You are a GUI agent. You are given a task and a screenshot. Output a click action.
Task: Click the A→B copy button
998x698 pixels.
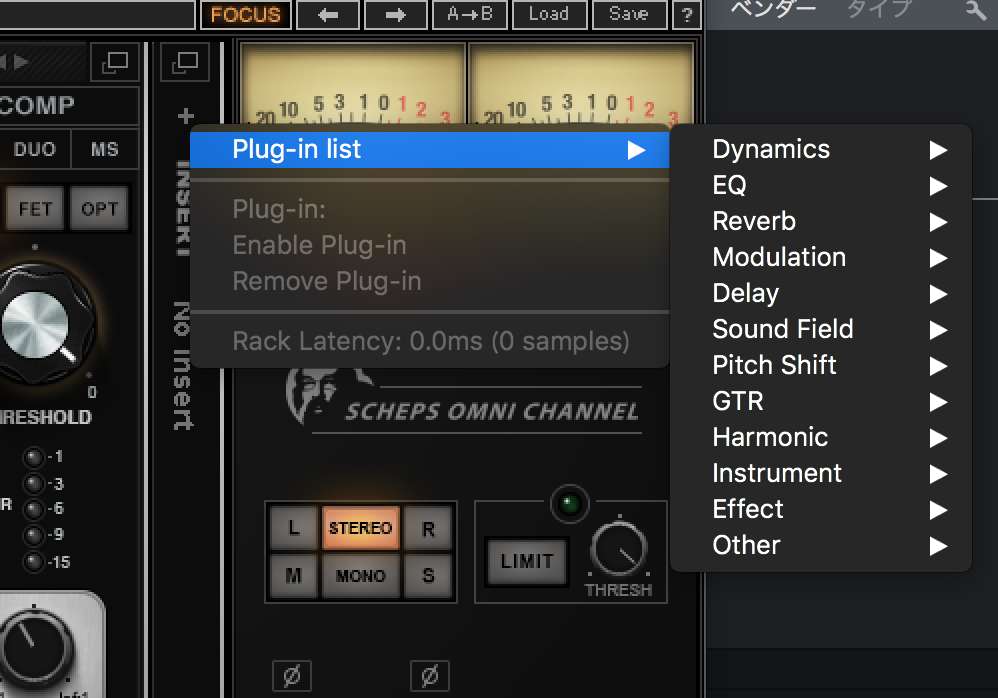470,15
